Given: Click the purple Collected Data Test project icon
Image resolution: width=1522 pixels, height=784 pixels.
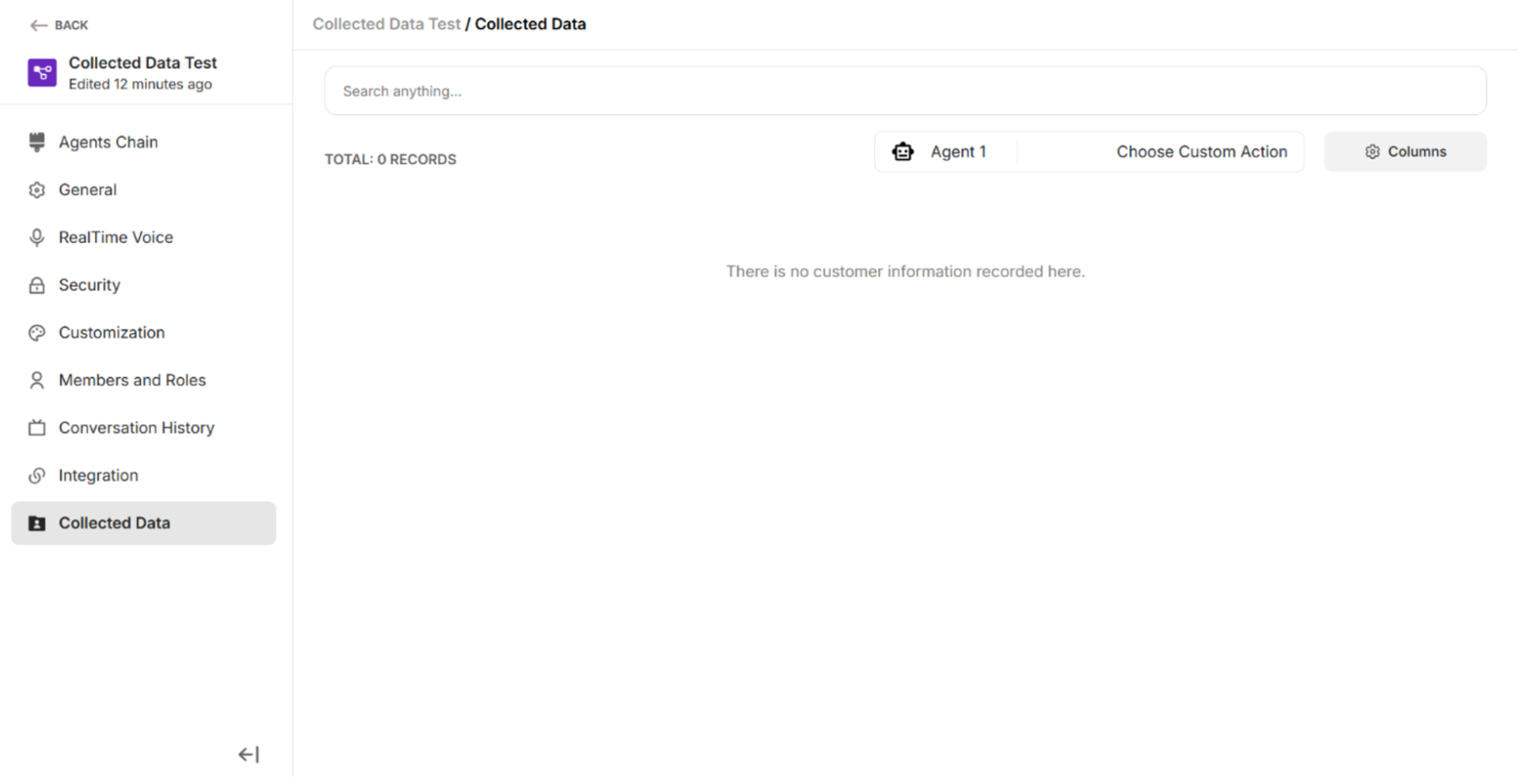Looking at the screenshot, I should (41, 72).
